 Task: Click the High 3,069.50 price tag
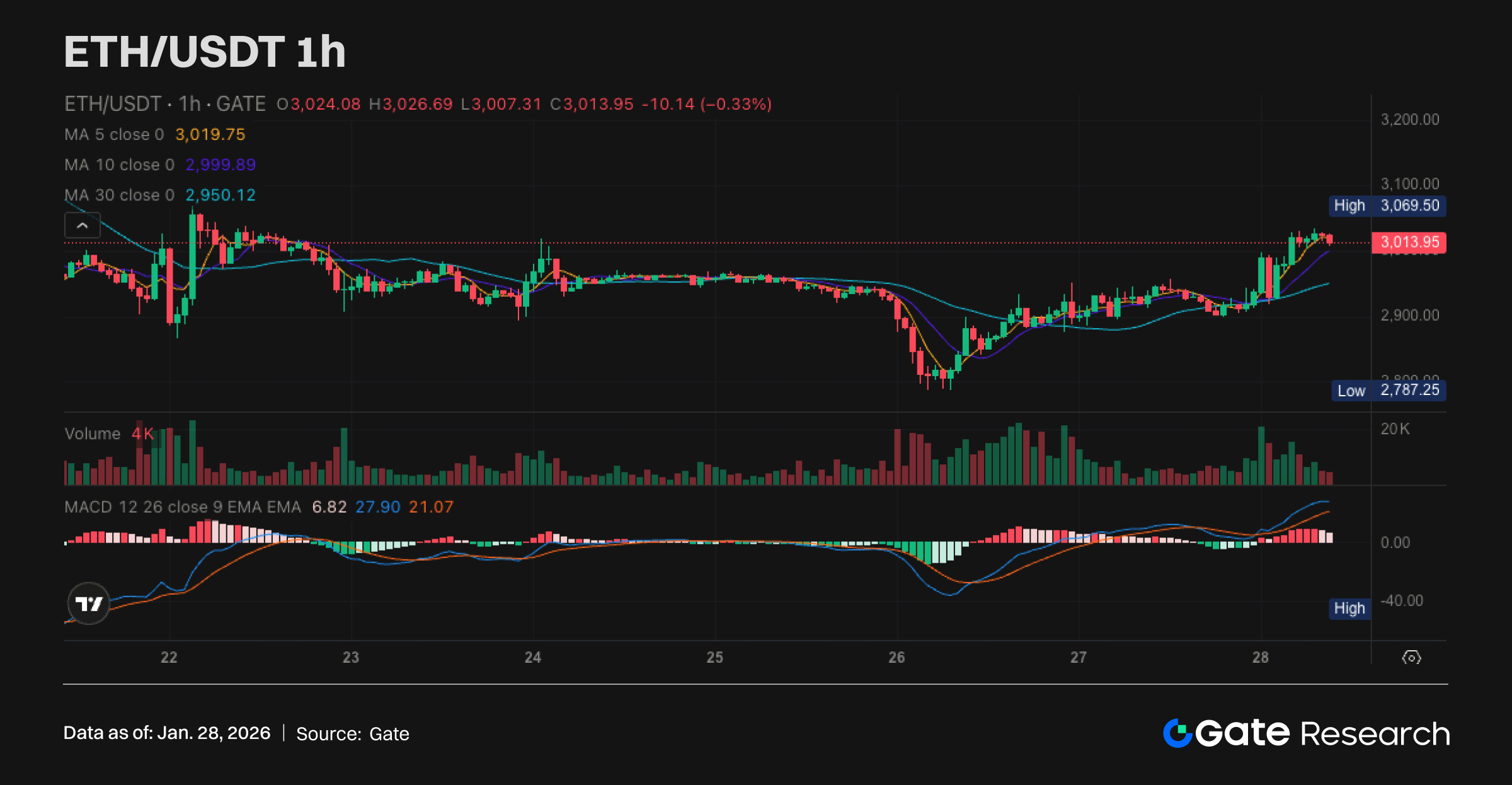(x=1387, y=205)
